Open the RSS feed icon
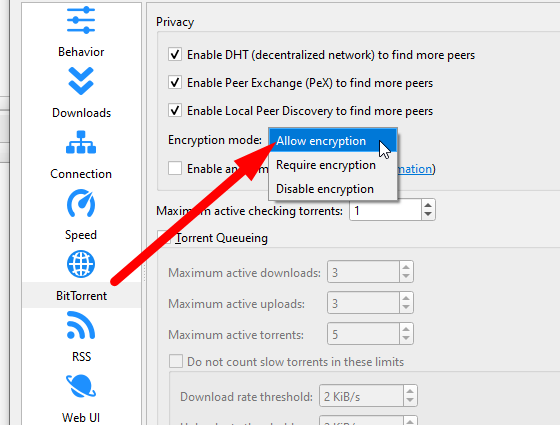 [81, 325]
